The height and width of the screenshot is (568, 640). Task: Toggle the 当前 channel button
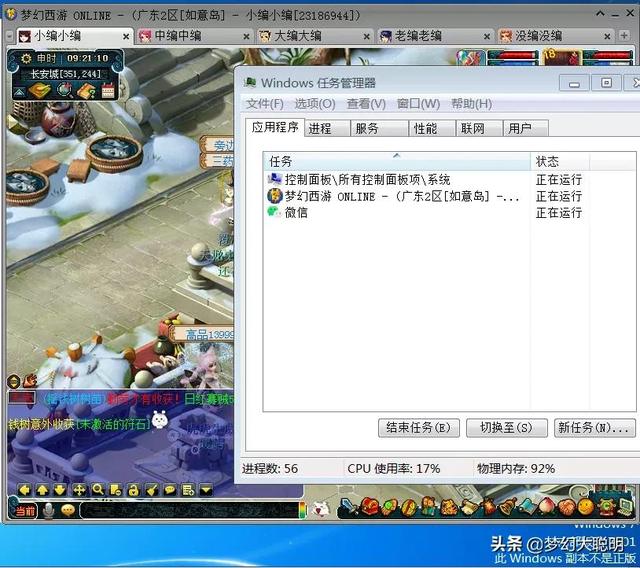[x=25, y=510]
